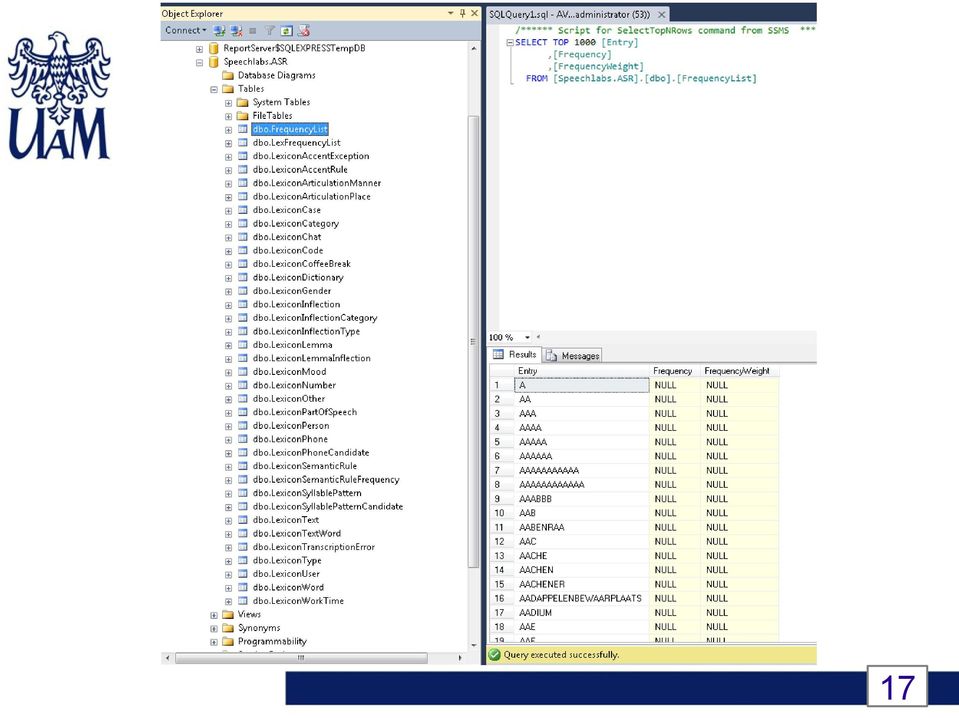Image resolution: width=959 pixels, height=718 pixels.
Task: Open the Connect dropdown menu
Action: 185,31
